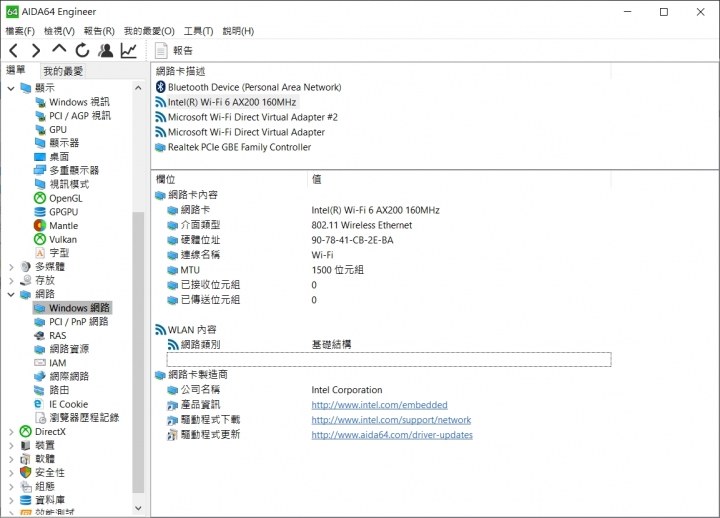Select Microsoft Wi-Fi Direct Virtual Adapter #2
Viewport: 720px width, 518px height.
247,117
